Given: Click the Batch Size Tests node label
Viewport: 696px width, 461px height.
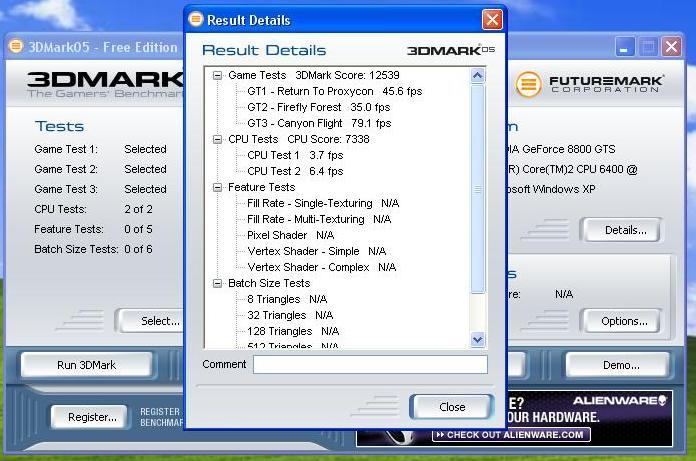Looking at the screenshot, I should [269, 283].
